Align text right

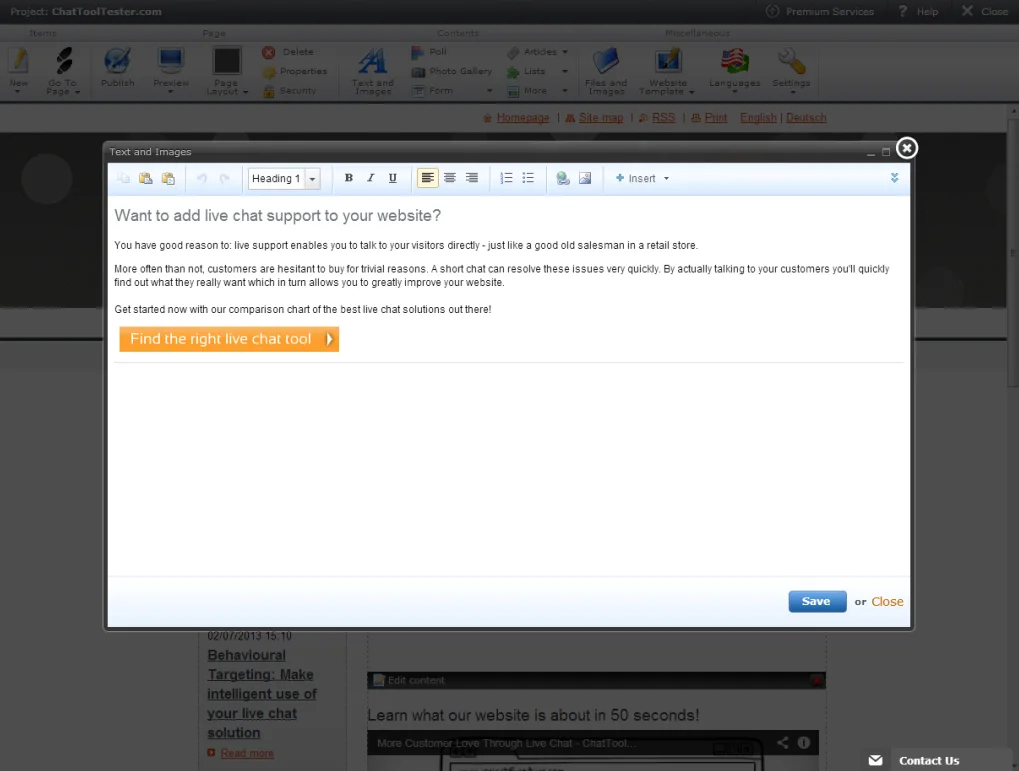click(x=472, y=177)
